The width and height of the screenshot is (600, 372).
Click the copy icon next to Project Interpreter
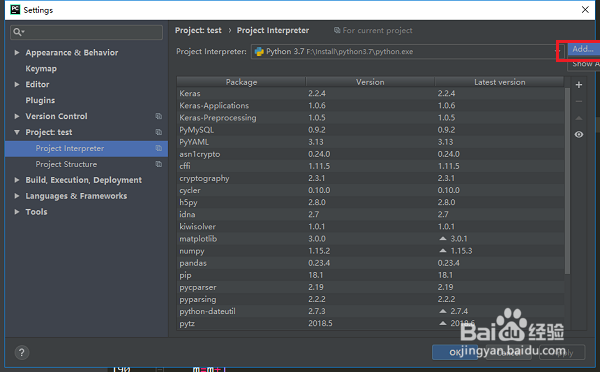158,148
